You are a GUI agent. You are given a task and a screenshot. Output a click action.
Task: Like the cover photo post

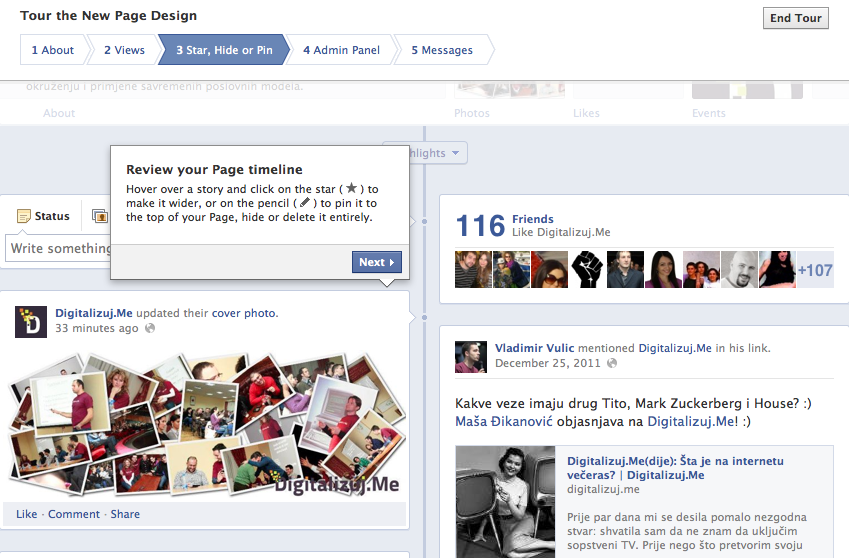coord(27,514)
